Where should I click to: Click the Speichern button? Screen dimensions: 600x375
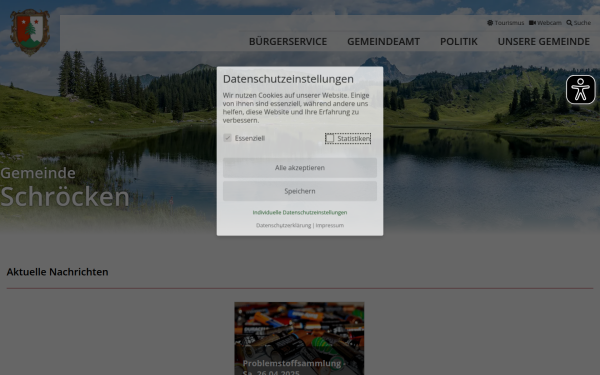pos(300,191)
